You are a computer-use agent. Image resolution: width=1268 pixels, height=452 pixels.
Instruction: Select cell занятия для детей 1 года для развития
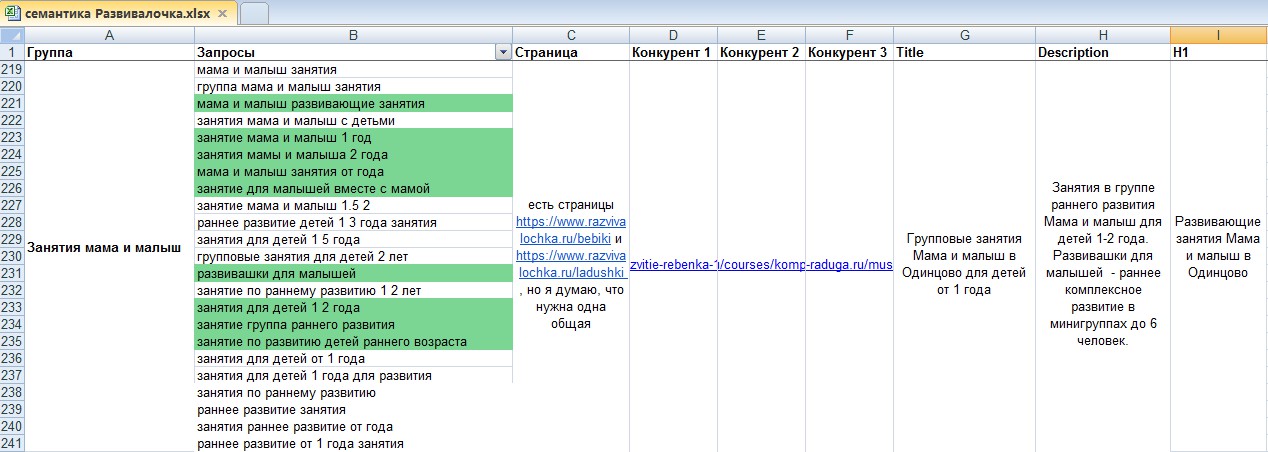click(x=353, y=376)
